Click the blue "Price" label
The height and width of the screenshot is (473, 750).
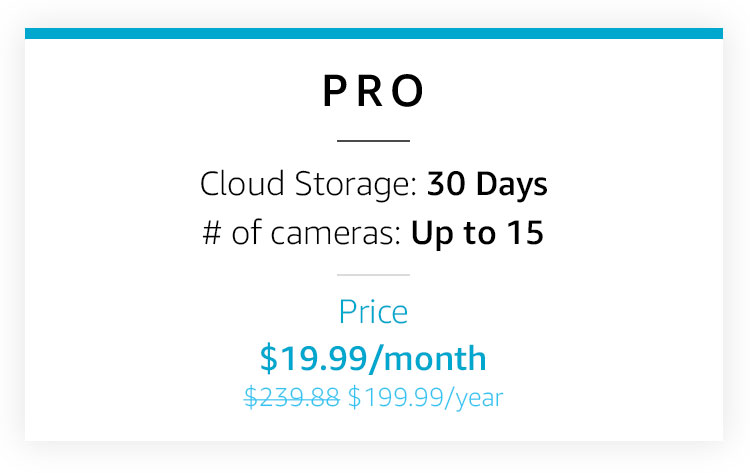pyautogui.click(x=374, y=312)
